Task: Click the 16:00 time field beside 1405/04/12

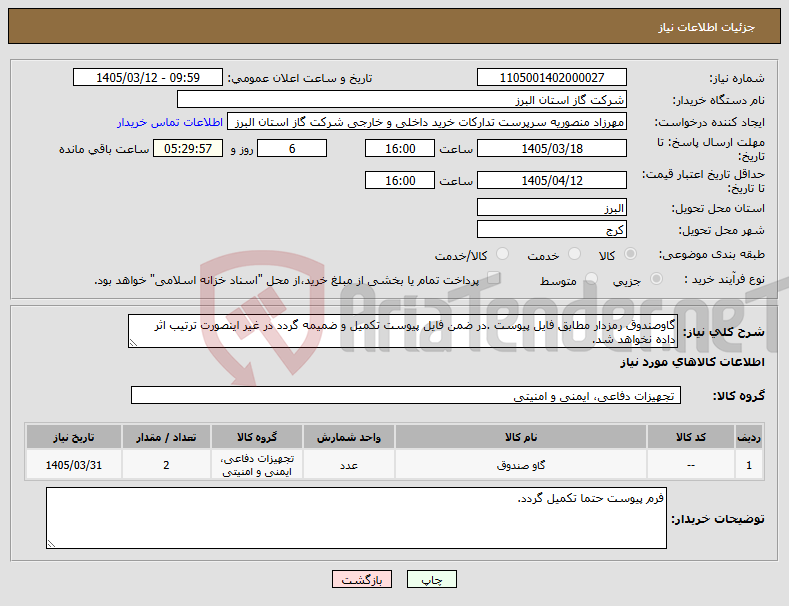Action: [400, 180]
